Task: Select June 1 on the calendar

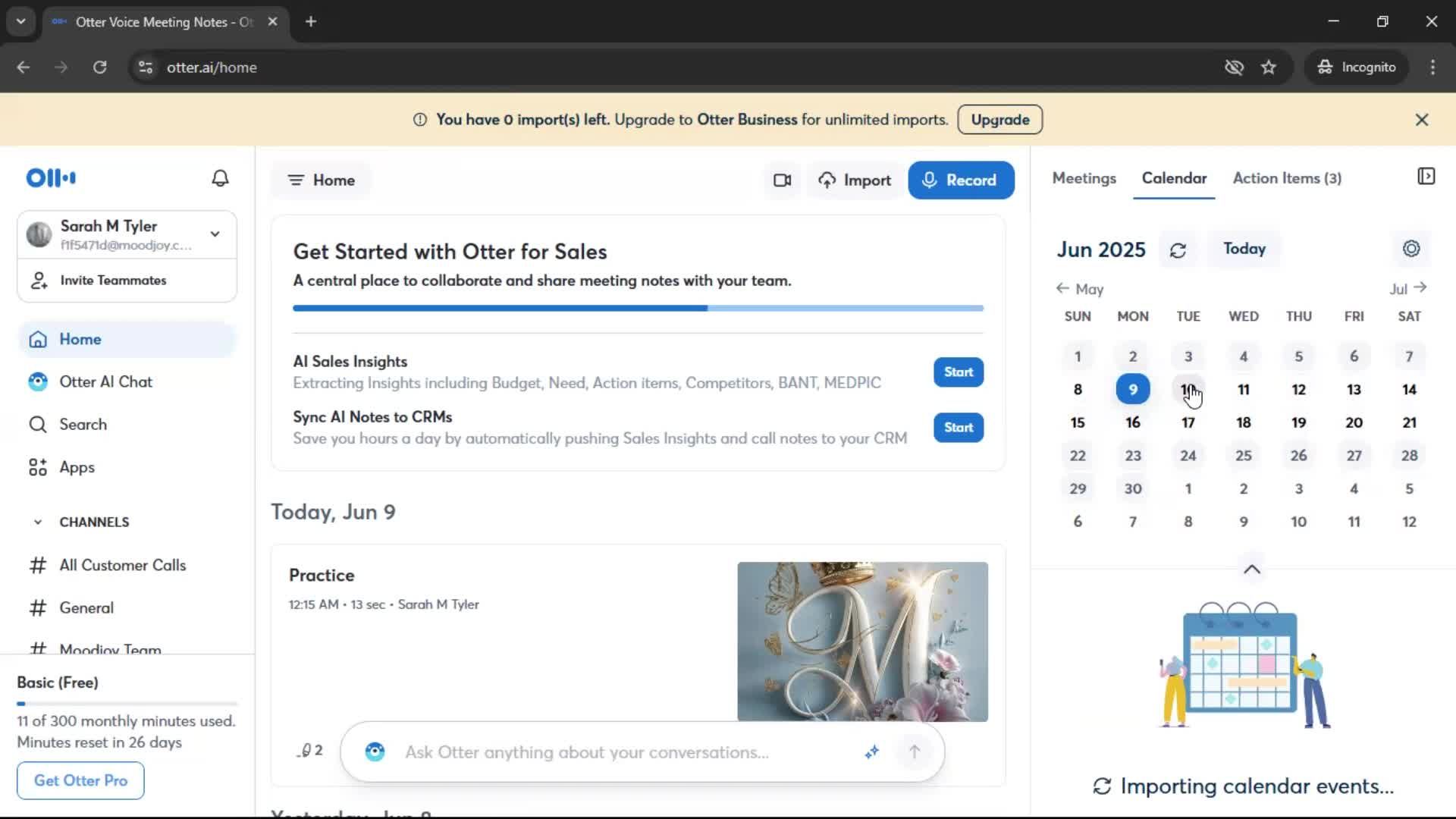Action: pyautogui.click(x=1078, y=356)
